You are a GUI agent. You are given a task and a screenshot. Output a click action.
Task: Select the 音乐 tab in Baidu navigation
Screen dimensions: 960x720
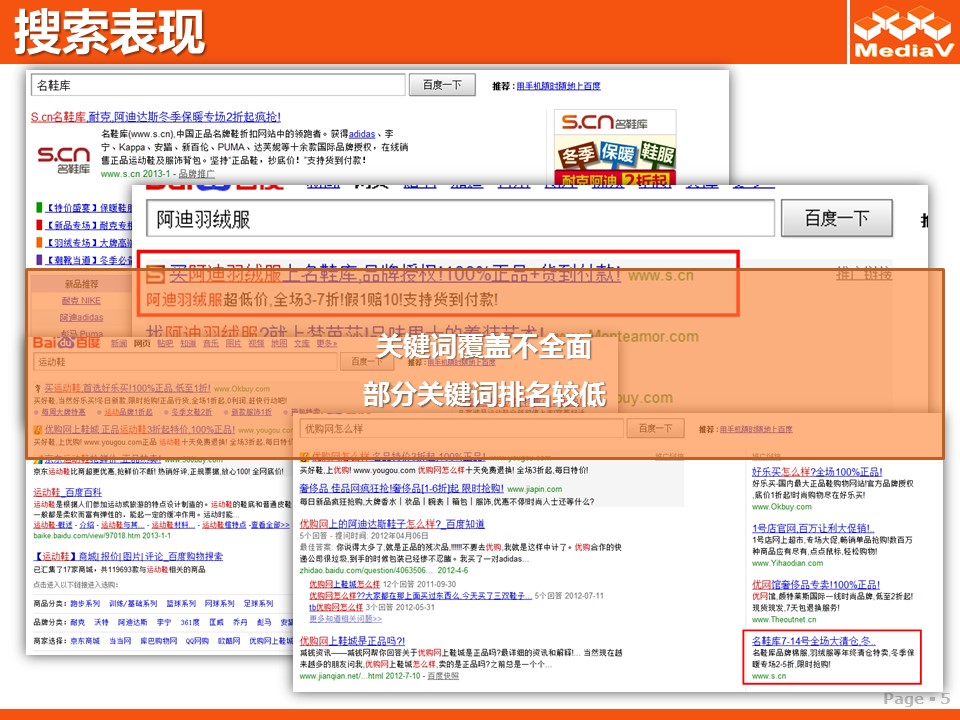click(x=211, y=343)
